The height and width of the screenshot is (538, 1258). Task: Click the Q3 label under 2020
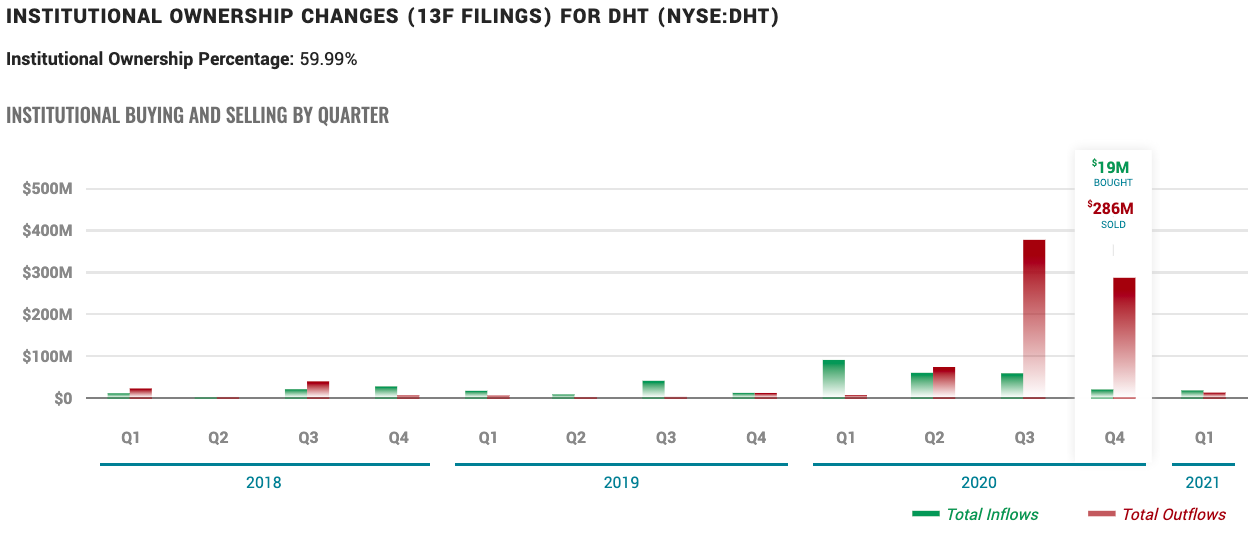click(x=1024, y=438)
